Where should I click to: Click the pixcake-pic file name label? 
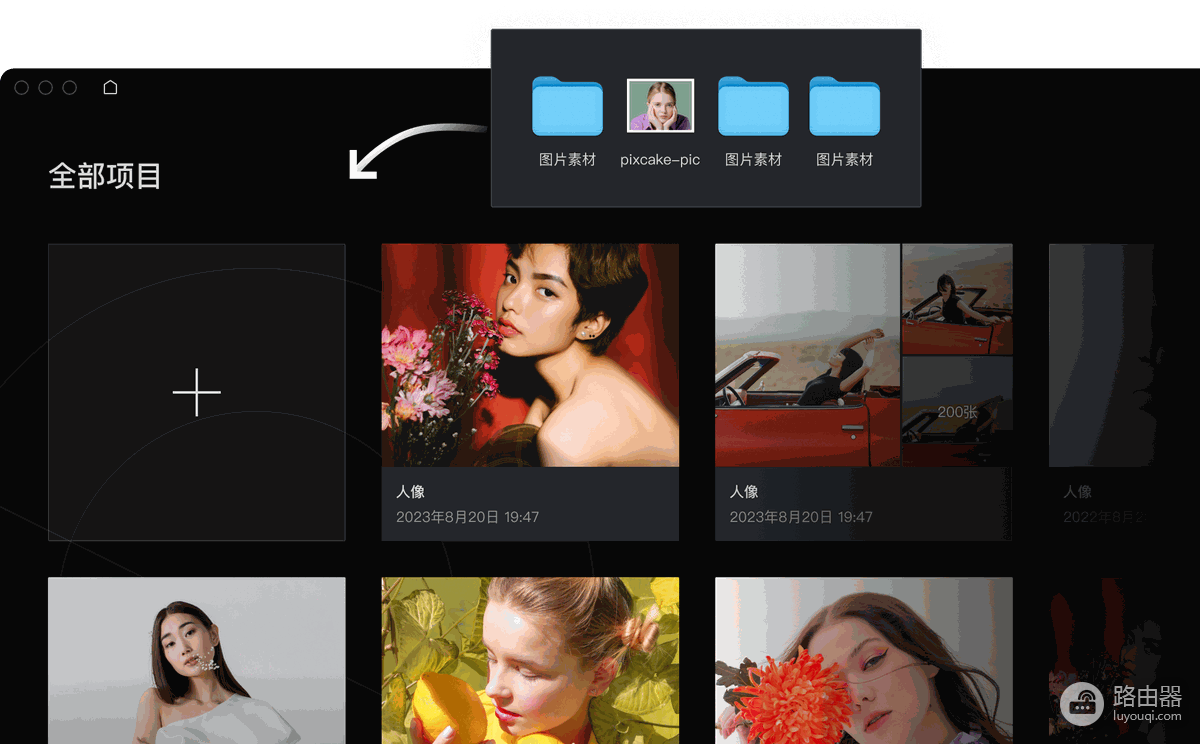660,160
